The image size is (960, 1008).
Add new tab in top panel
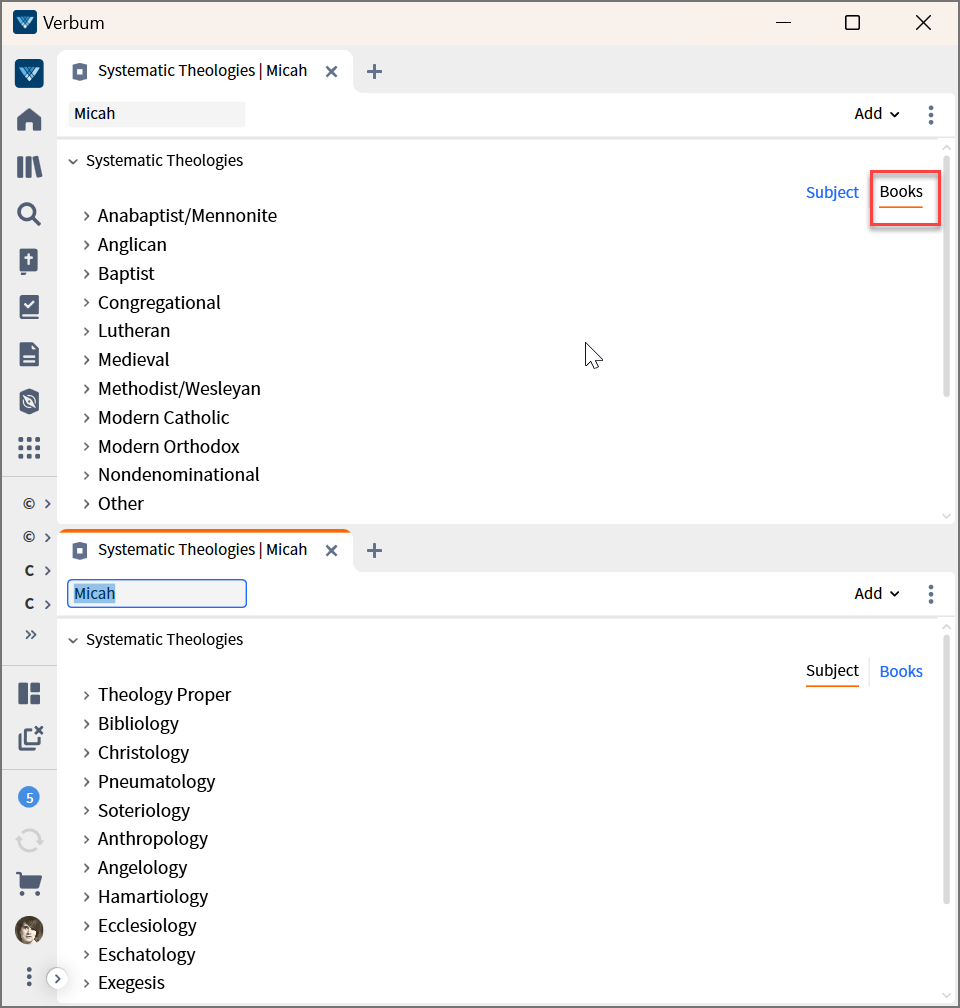pyautogui.click(x=374, y=71)
